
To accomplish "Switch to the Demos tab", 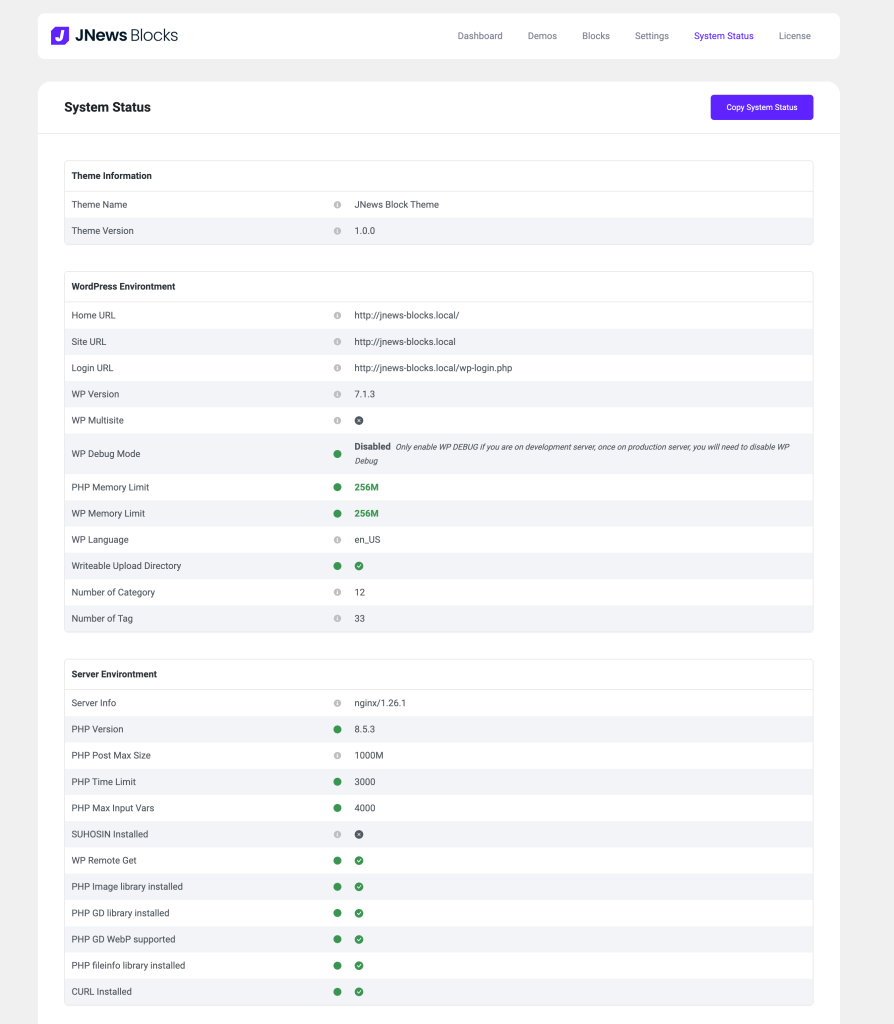I will (x=542, y=36).
